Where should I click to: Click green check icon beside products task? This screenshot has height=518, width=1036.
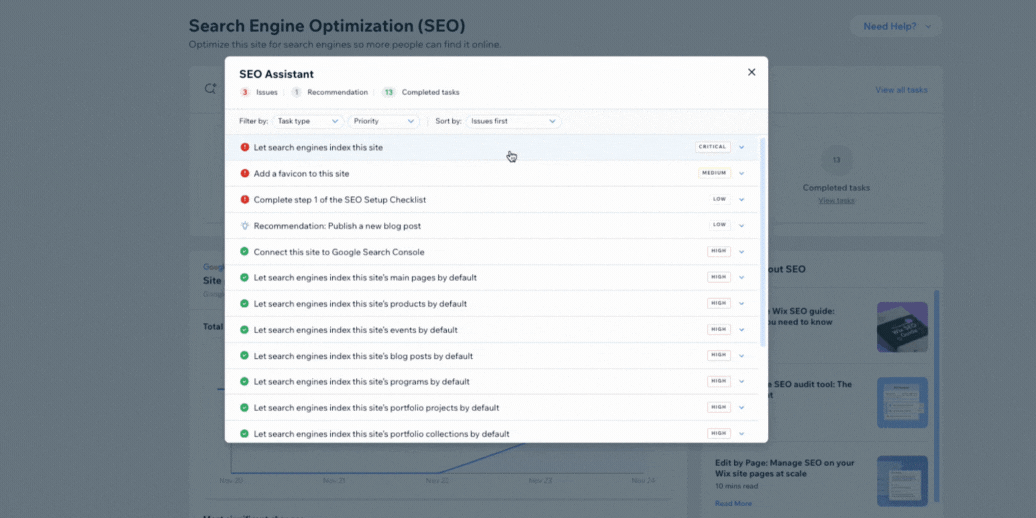244,303
